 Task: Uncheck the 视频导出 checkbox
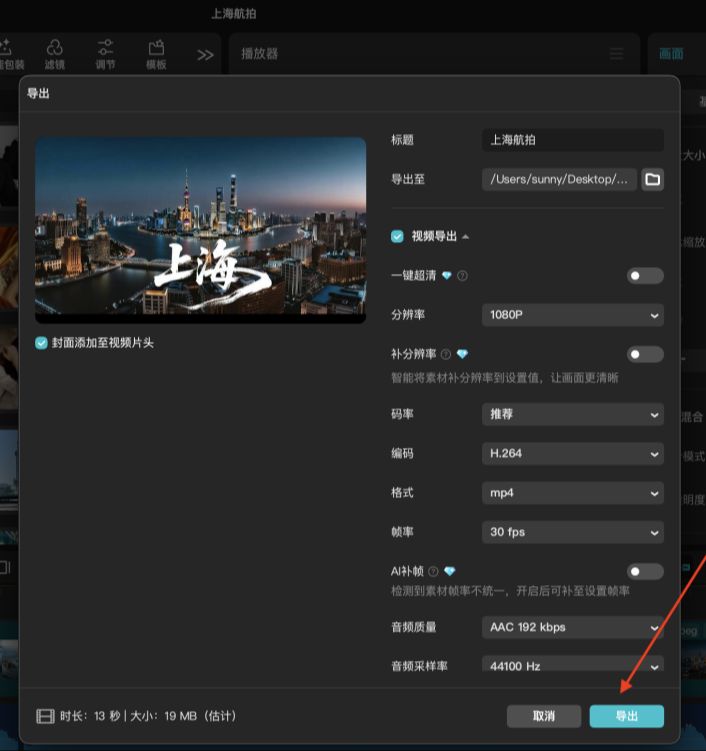pos(397,236)
